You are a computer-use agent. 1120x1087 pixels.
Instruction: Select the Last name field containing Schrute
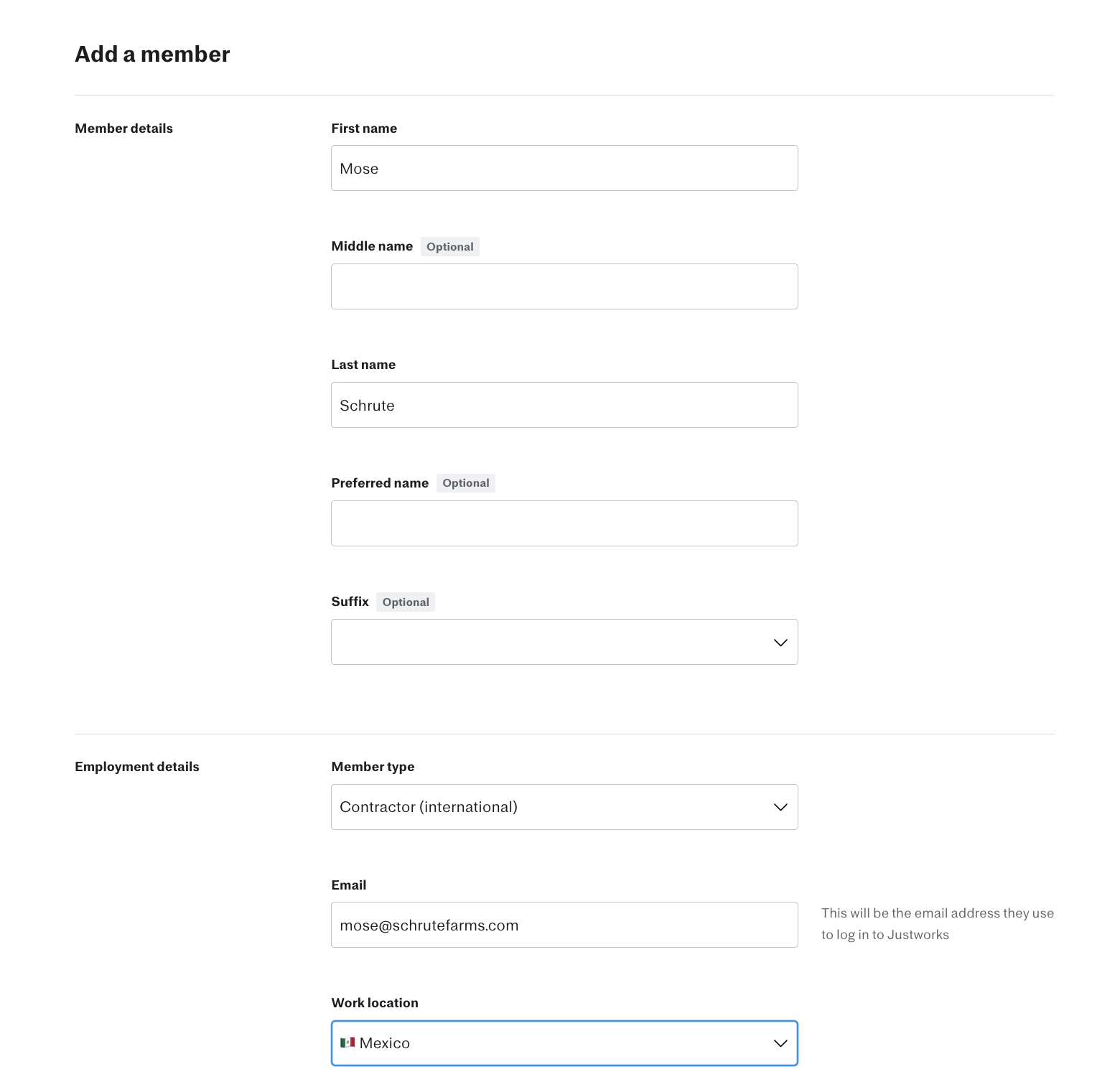click(x=564, y=405)
